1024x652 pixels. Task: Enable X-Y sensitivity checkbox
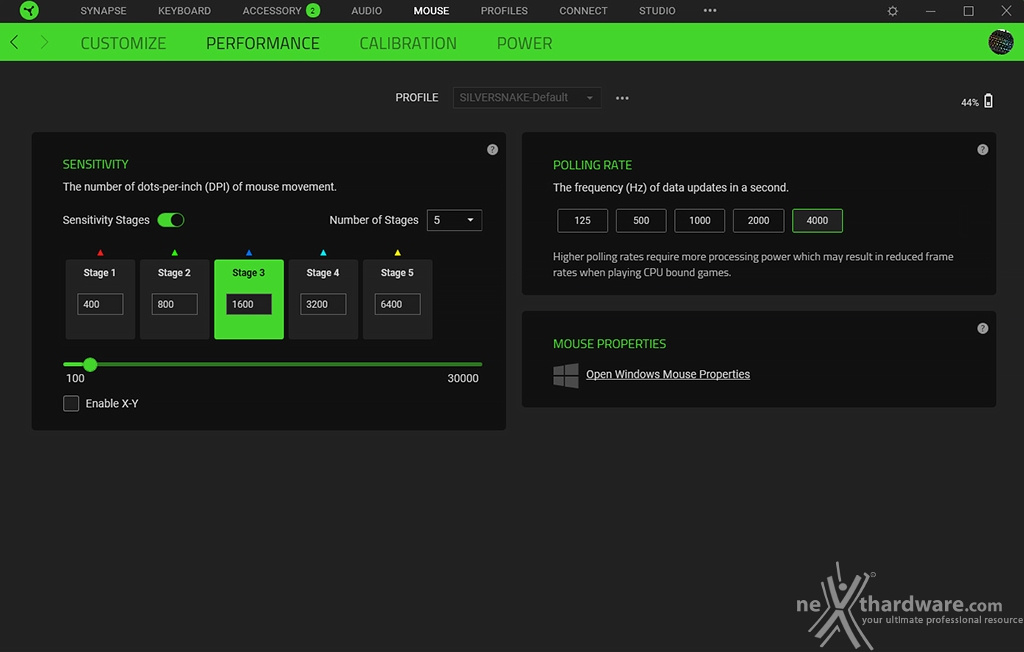coord(71,403)
